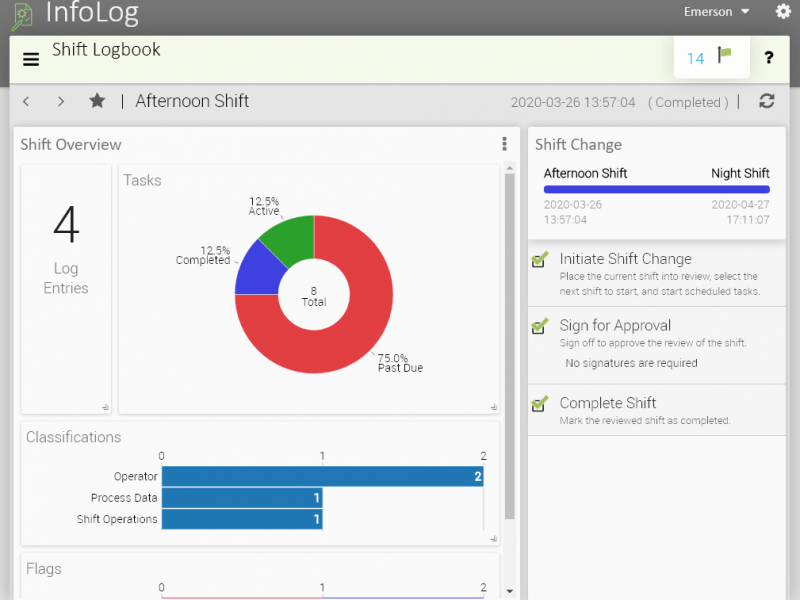Screen dimensions: 800x600
Task: Open the hamburger navigation menu
Action: pyautogui.click(x=31, y=59)
